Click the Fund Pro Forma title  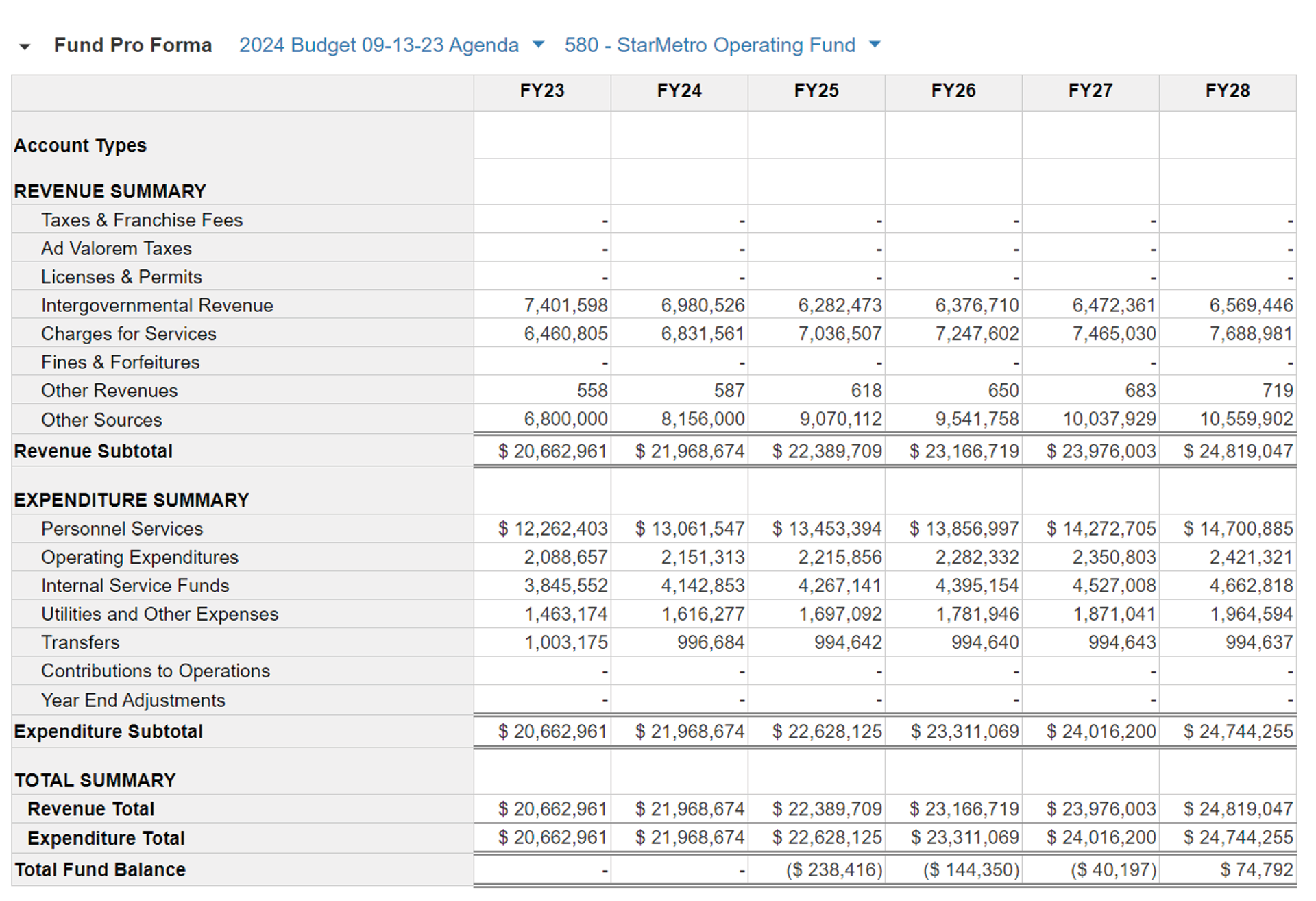[133, 45]
